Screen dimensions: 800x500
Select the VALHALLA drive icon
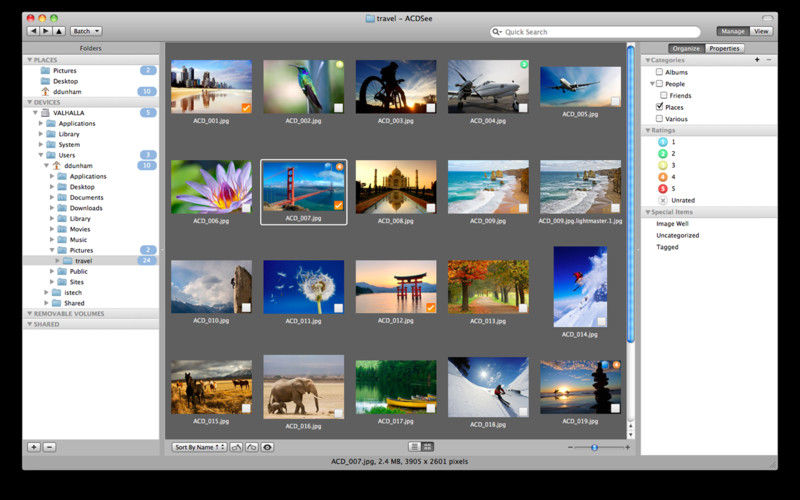[x=45, y=113]
